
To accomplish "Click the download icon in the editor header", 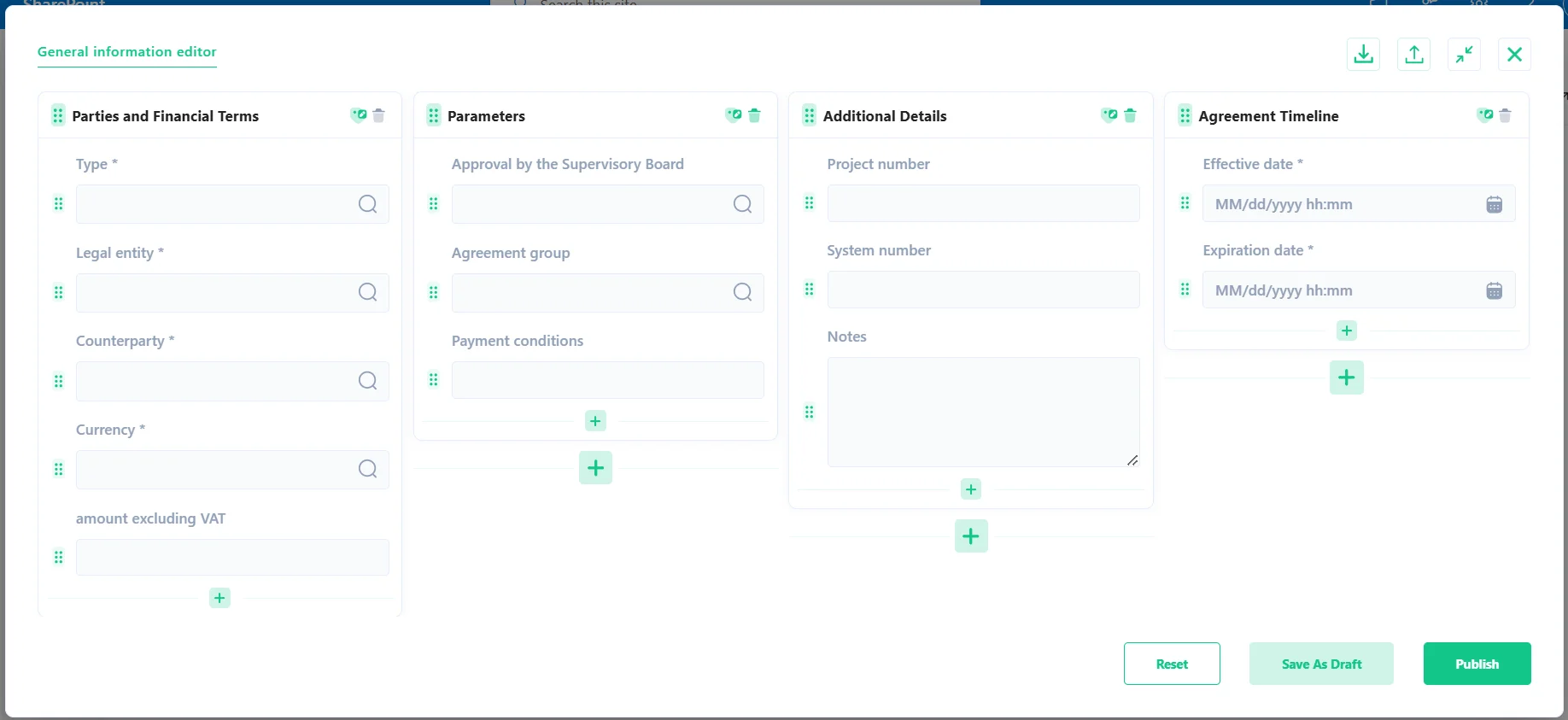I will [x=1363, y=55].
